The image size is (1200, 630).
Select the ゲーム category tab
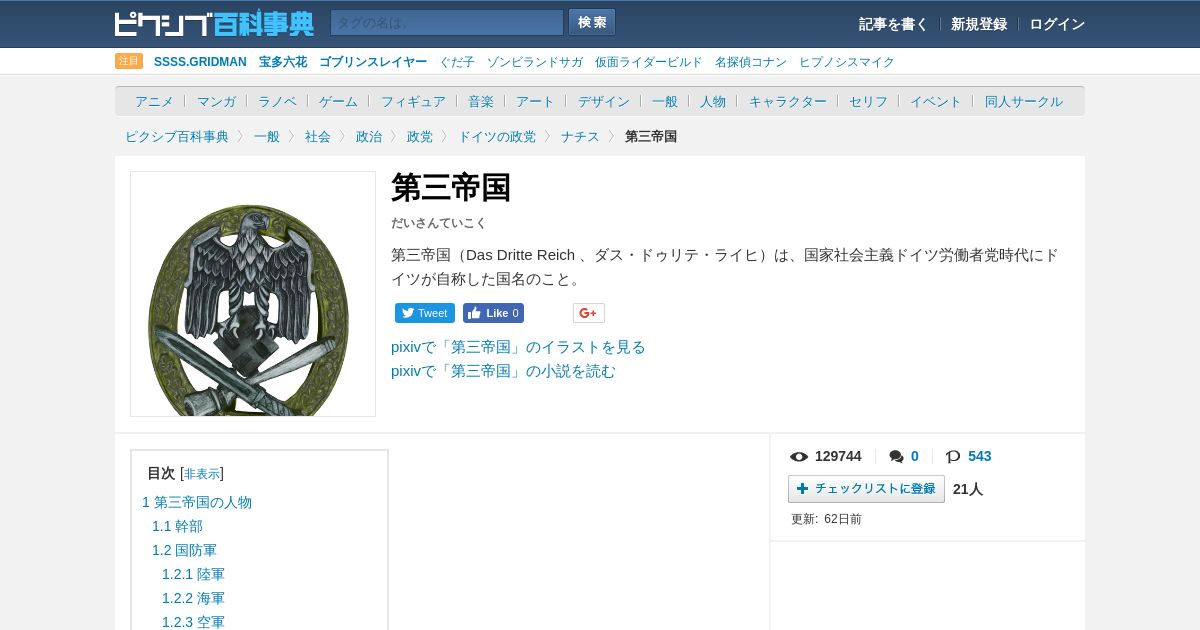click(338, 101)
